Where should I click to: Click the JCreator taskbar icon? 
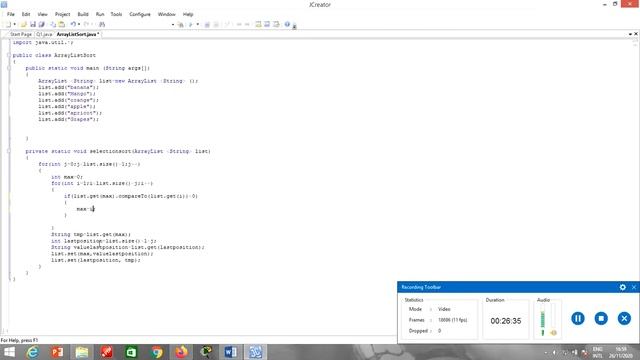point(256,352)
